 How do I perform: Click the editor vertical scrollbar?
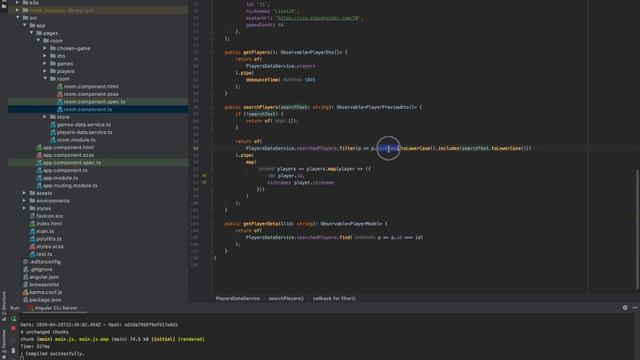point(637,230)
